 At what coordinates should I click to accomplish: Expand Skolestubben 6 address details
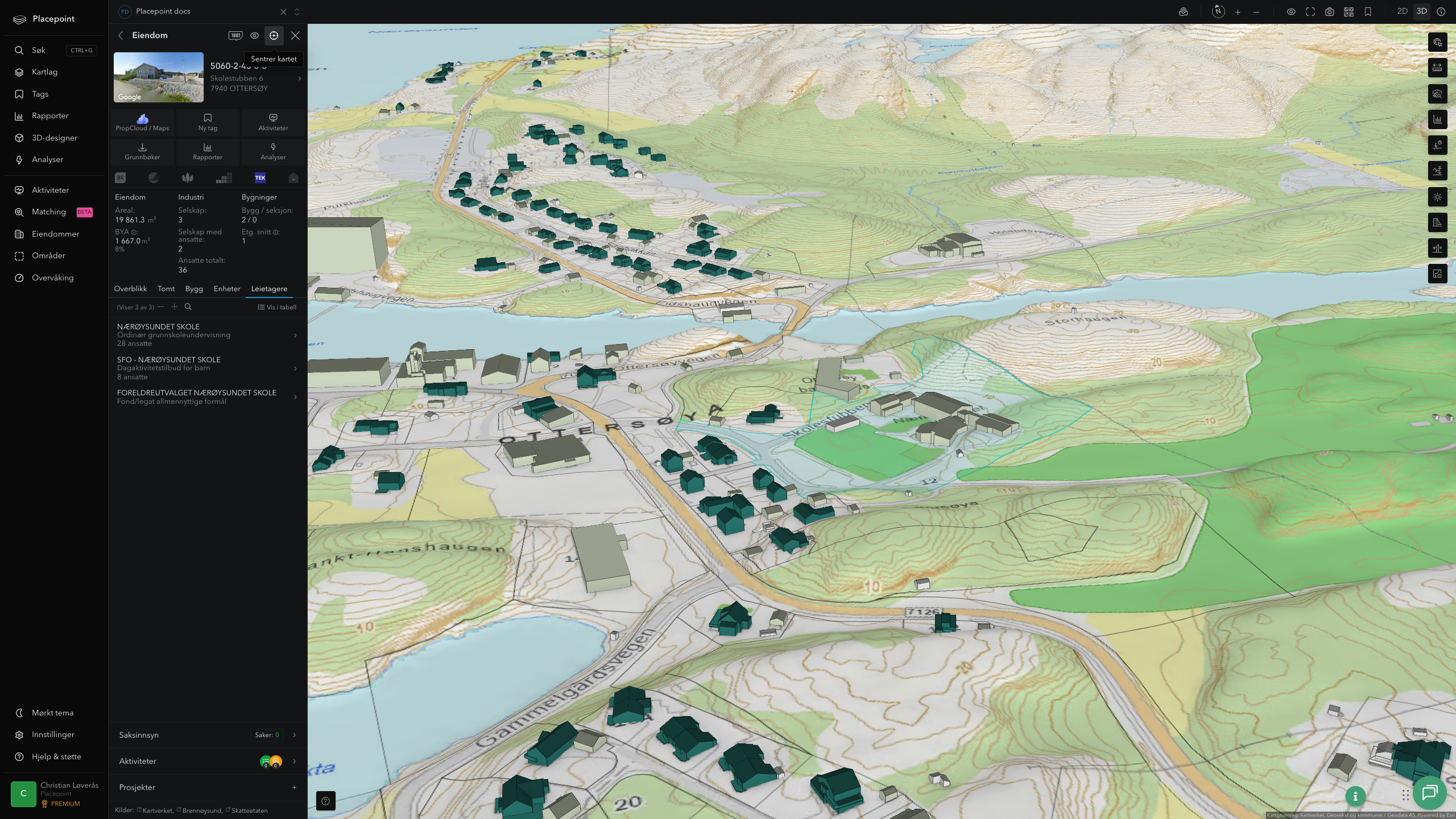(299, 78)
